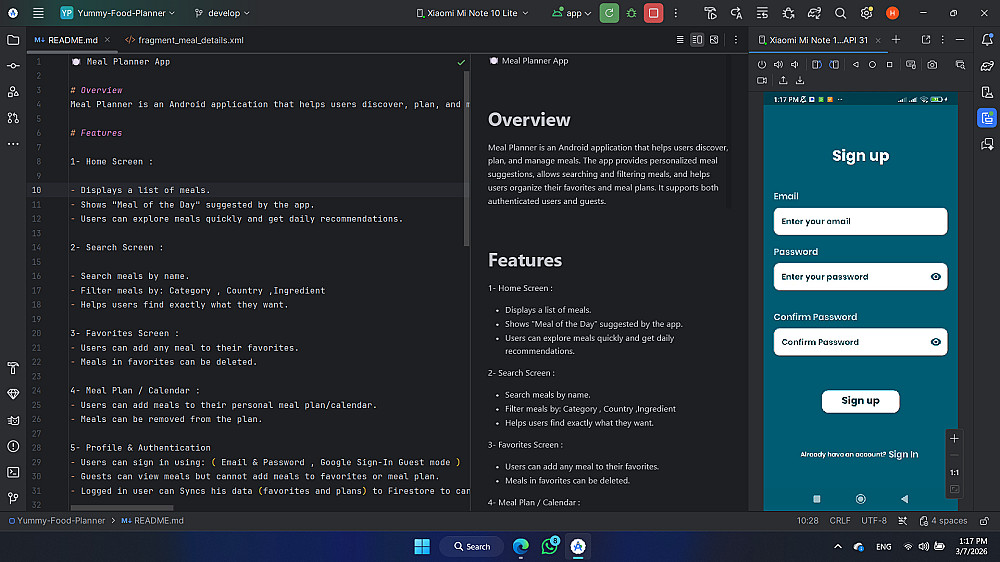Tap the Sign up button on emulator
The width and height of the screenshot is (1000, 562).
point(860,401)
